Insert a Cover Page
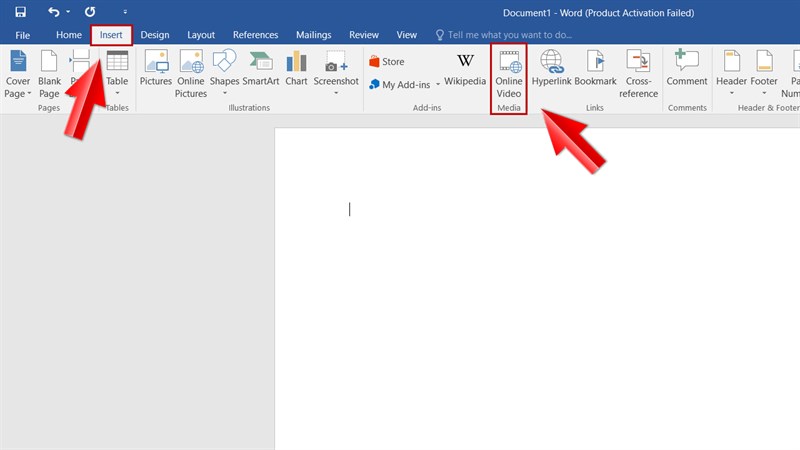Viewport: 800px width, 450px height. tap(18, 74)
